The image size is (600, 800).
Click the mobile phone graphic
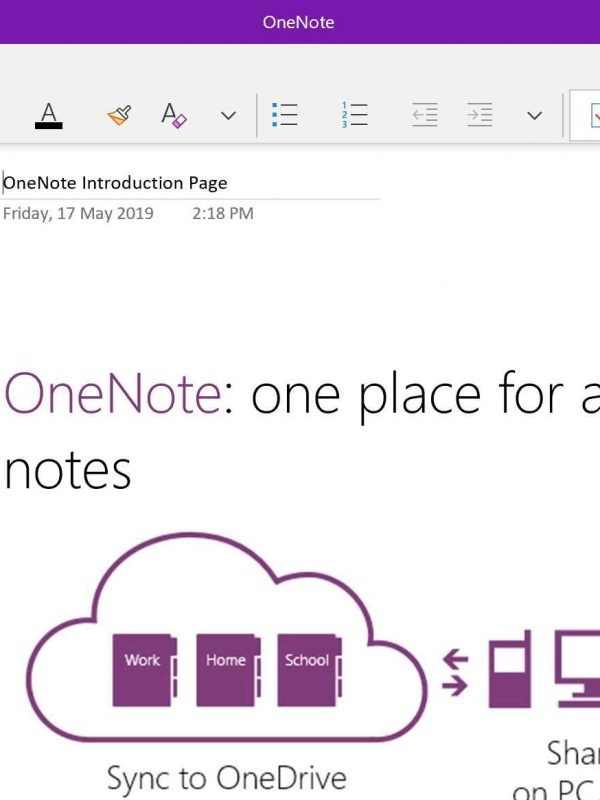[510, 669]
